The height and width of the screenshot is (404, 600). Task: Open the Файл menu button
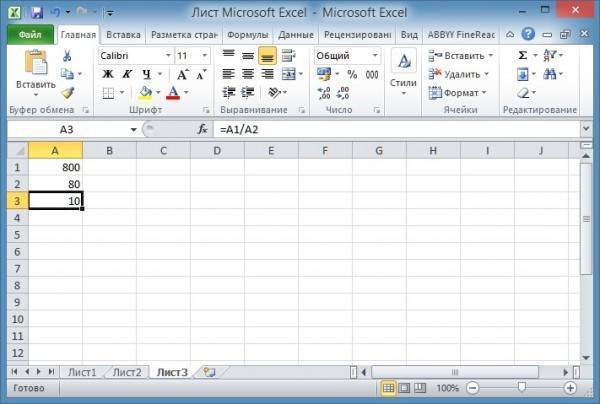(30, 34)
